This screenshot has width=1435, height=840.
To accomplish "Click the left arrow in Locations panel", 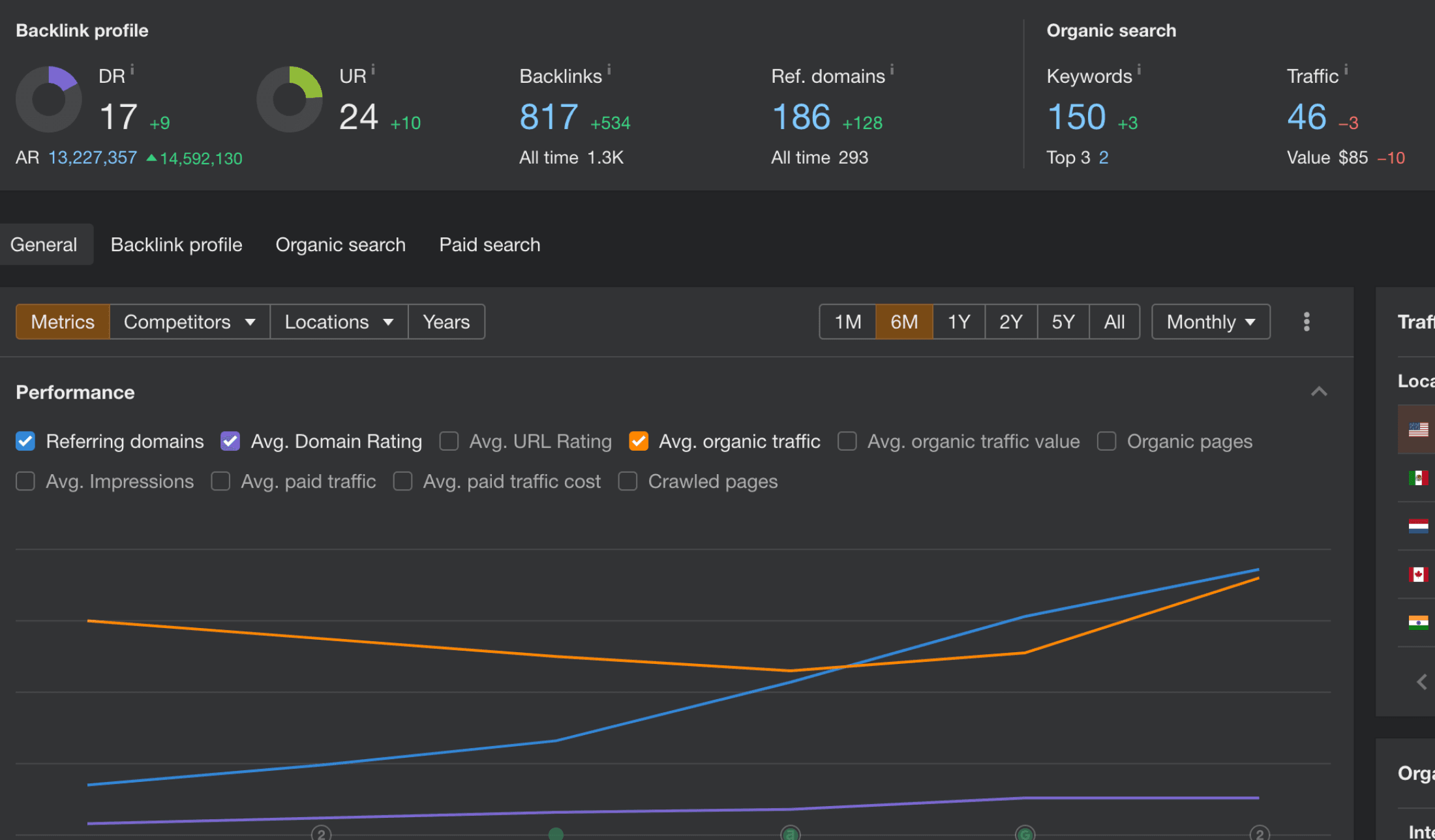I will pyautogui.click(x=1422, y=682).
